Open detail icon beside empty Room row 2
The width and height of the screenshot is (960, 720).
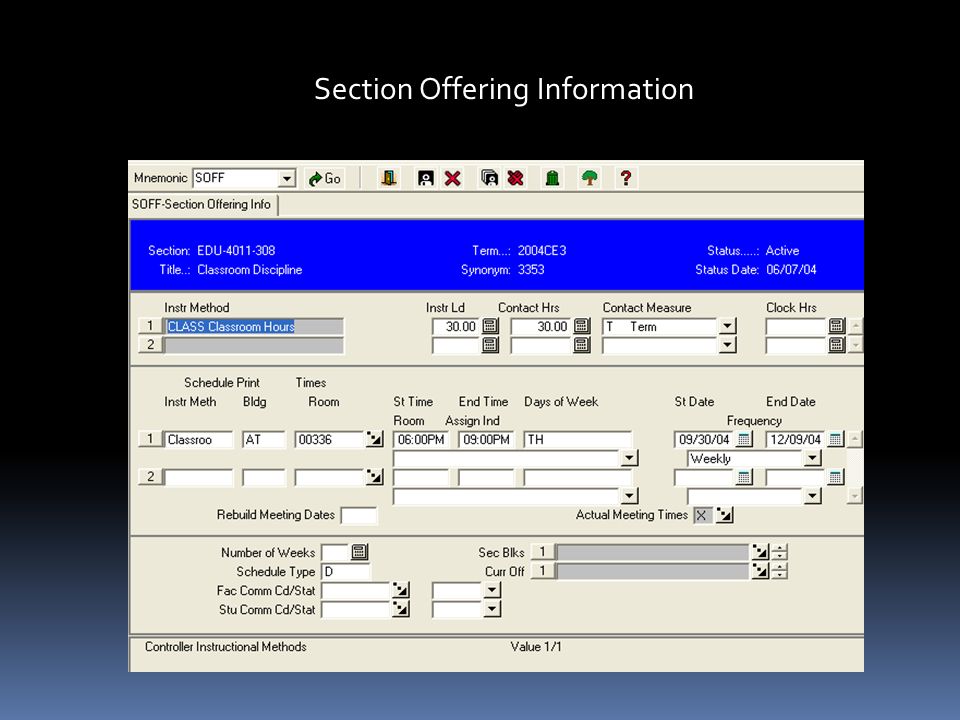coord(374,477)
